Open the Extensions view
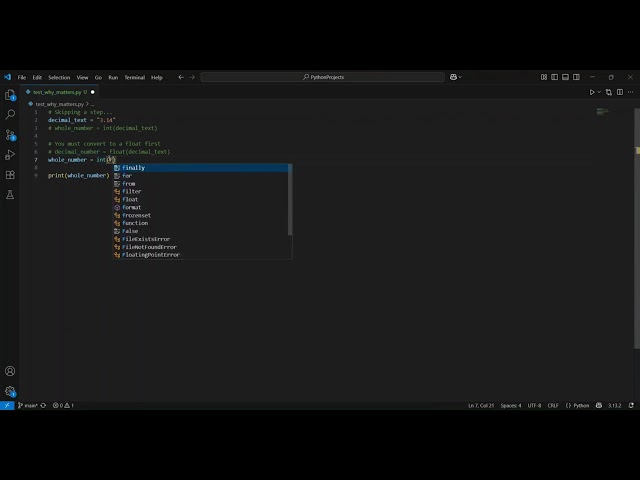The width and height of the screenshot is (640, 480). (x=10, y=175)
